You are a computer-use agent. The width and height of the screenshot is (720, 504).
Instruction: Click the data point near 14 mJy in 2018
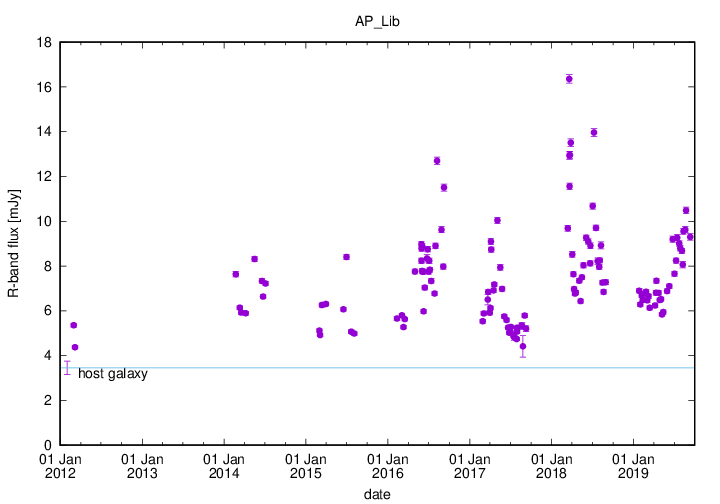pos(594,132)
